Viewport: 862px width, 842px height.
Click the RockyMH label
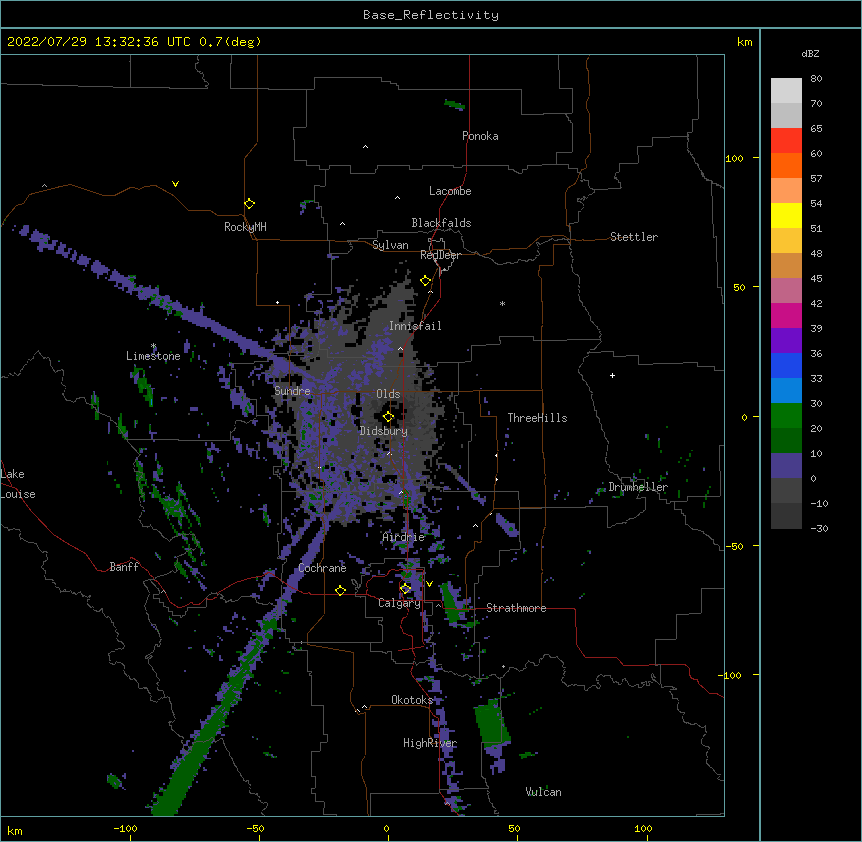click(245, 227)
